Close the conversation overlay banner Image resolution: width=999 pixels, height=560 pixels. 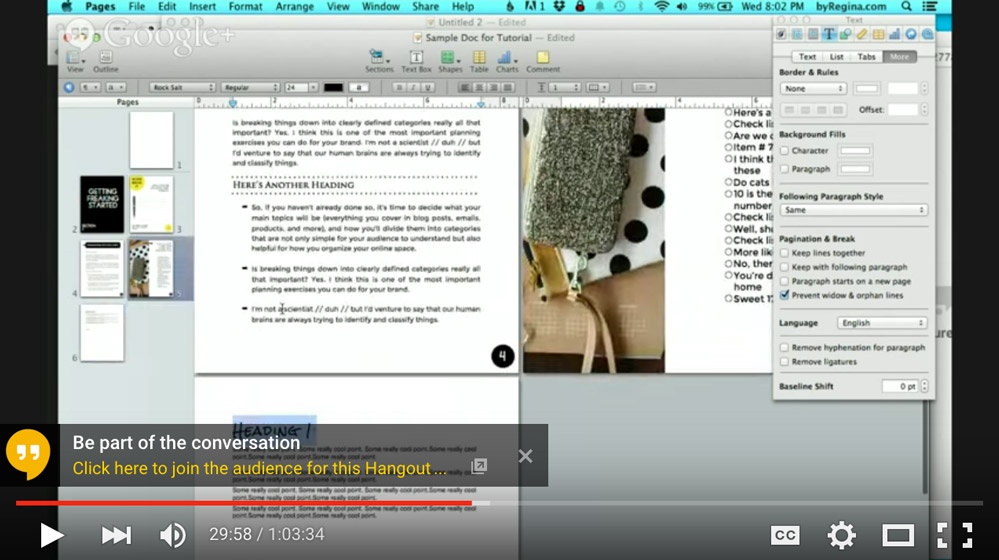coord(526,456)
